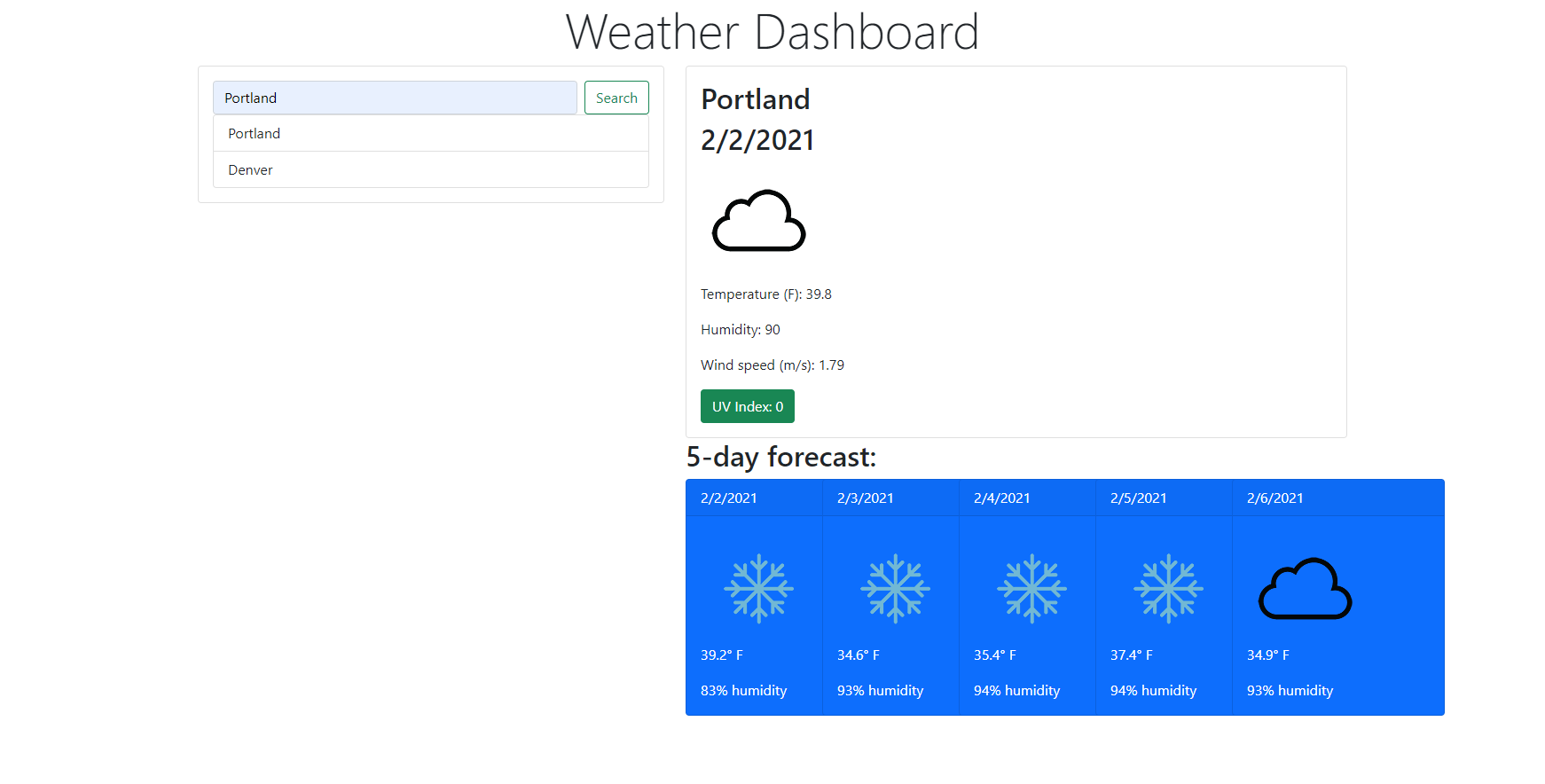Image resolution: width=1545 pixels, height=784 pixels.
Task: Click the 2/4/2021 forecast card header
Action: click(x=1027, y=498)
